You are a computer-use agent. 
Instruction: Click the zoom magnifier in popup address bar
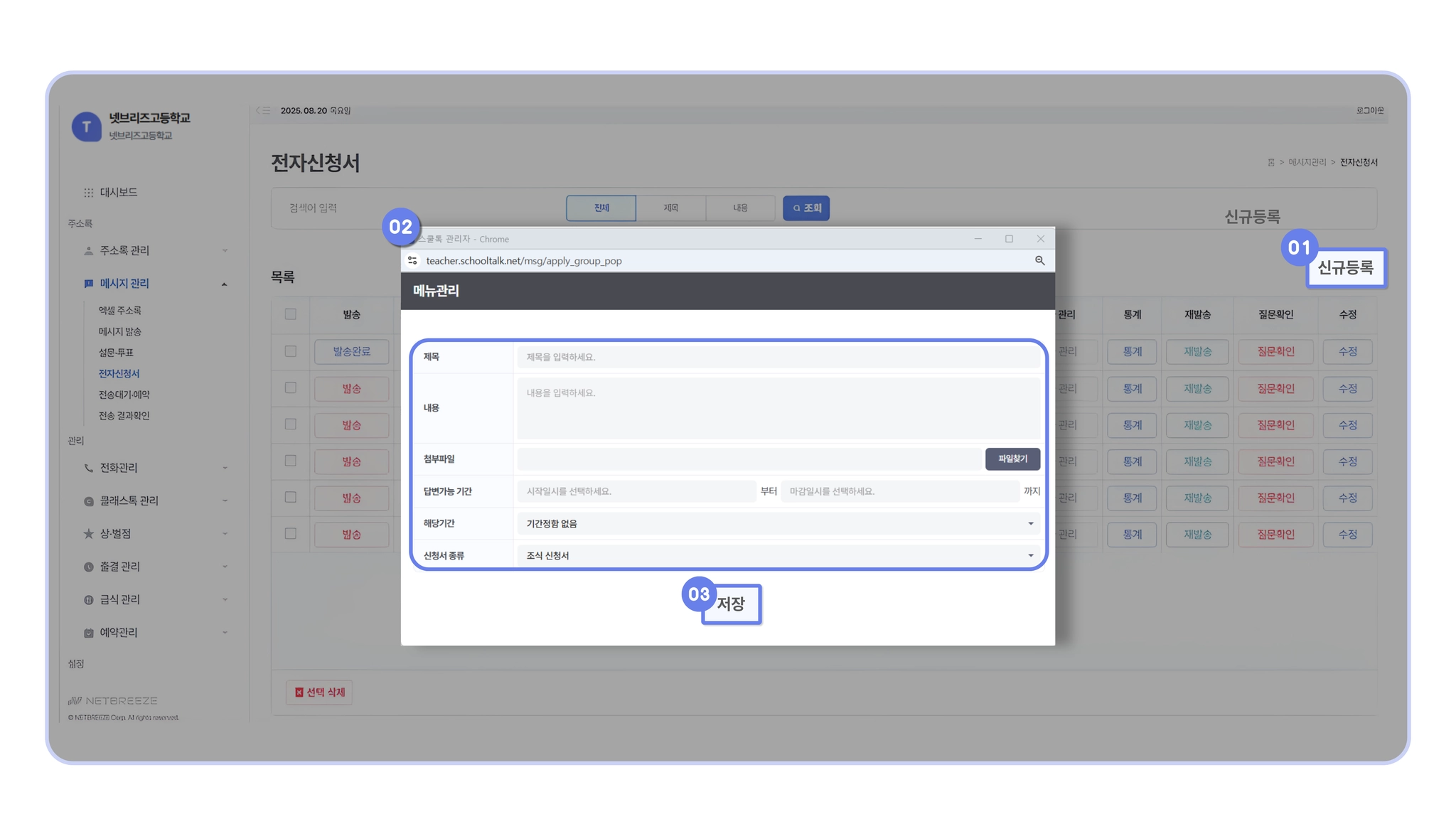tap(1039, 261)
